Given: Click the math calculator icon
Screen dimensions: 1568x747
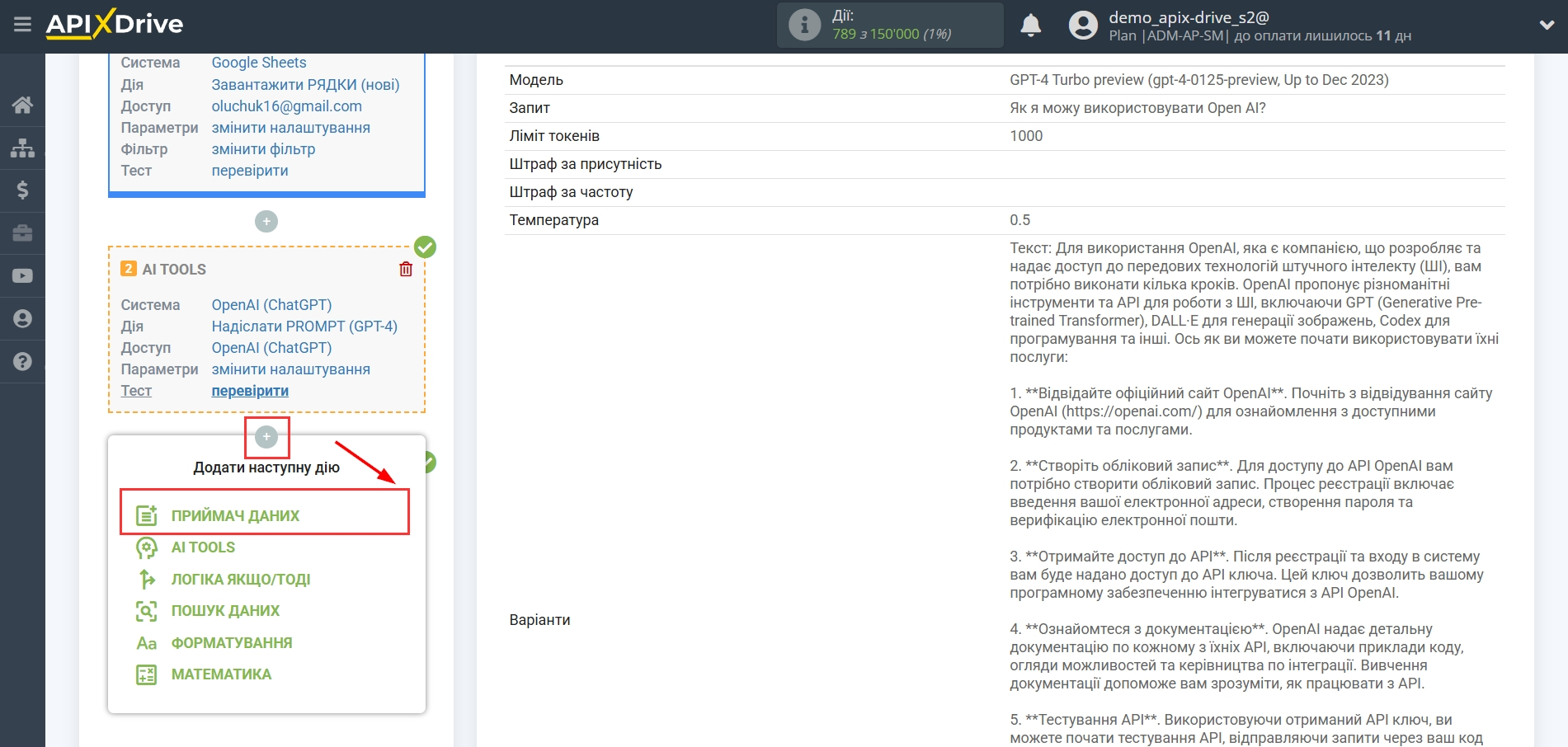Looking at the screenshot, I should 147,674.
